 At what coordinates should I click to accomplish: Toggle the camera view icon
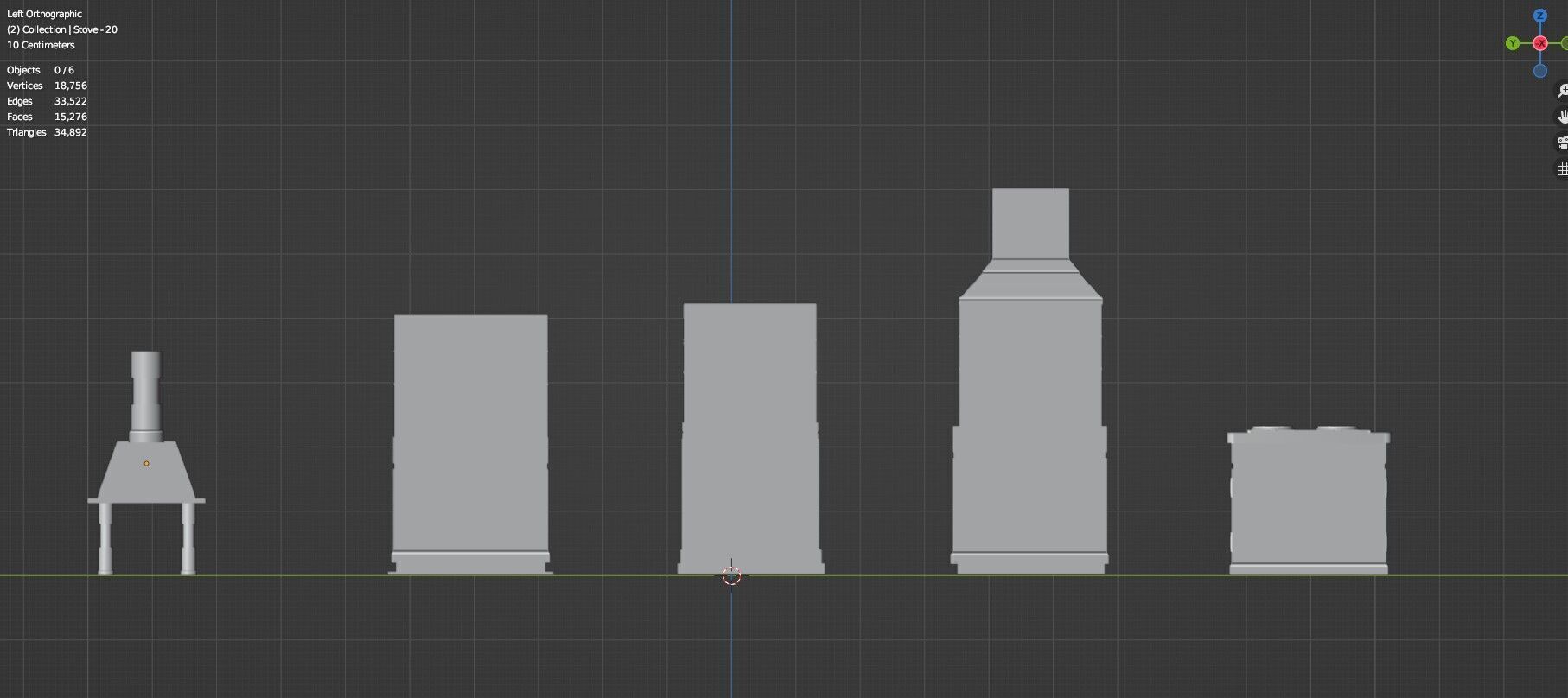1562,143
